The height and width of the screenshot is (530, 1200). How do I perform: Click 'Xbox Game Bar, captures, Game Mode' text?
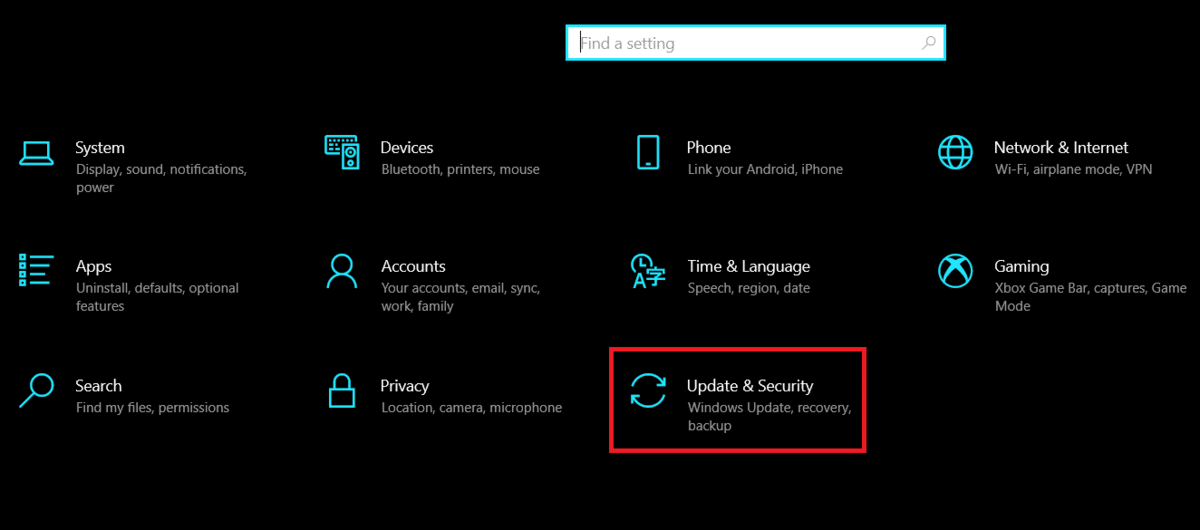[1091, 297]
